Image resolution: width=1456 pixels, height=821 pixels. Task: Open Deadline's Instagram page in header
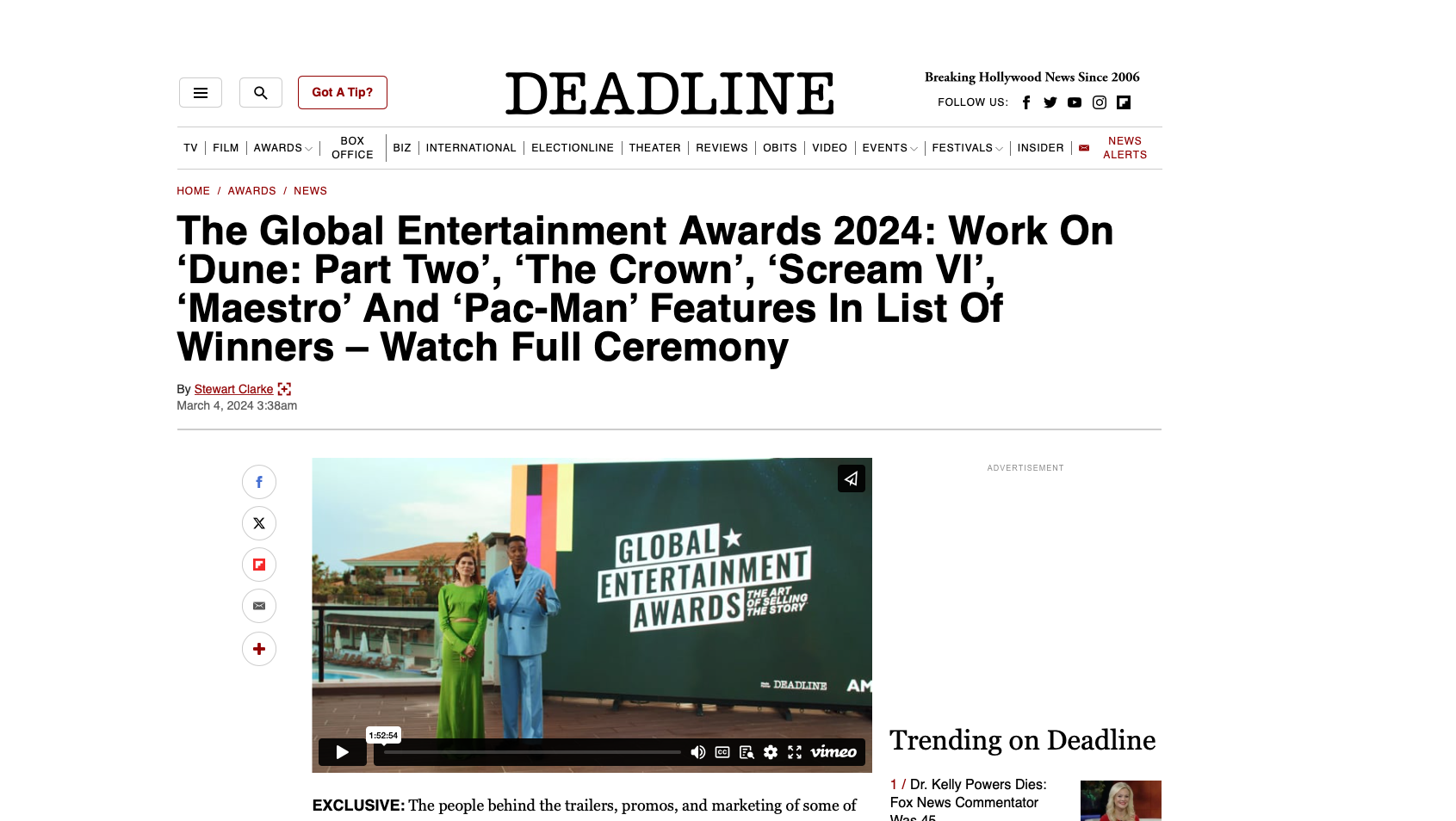pos(1100,102)
